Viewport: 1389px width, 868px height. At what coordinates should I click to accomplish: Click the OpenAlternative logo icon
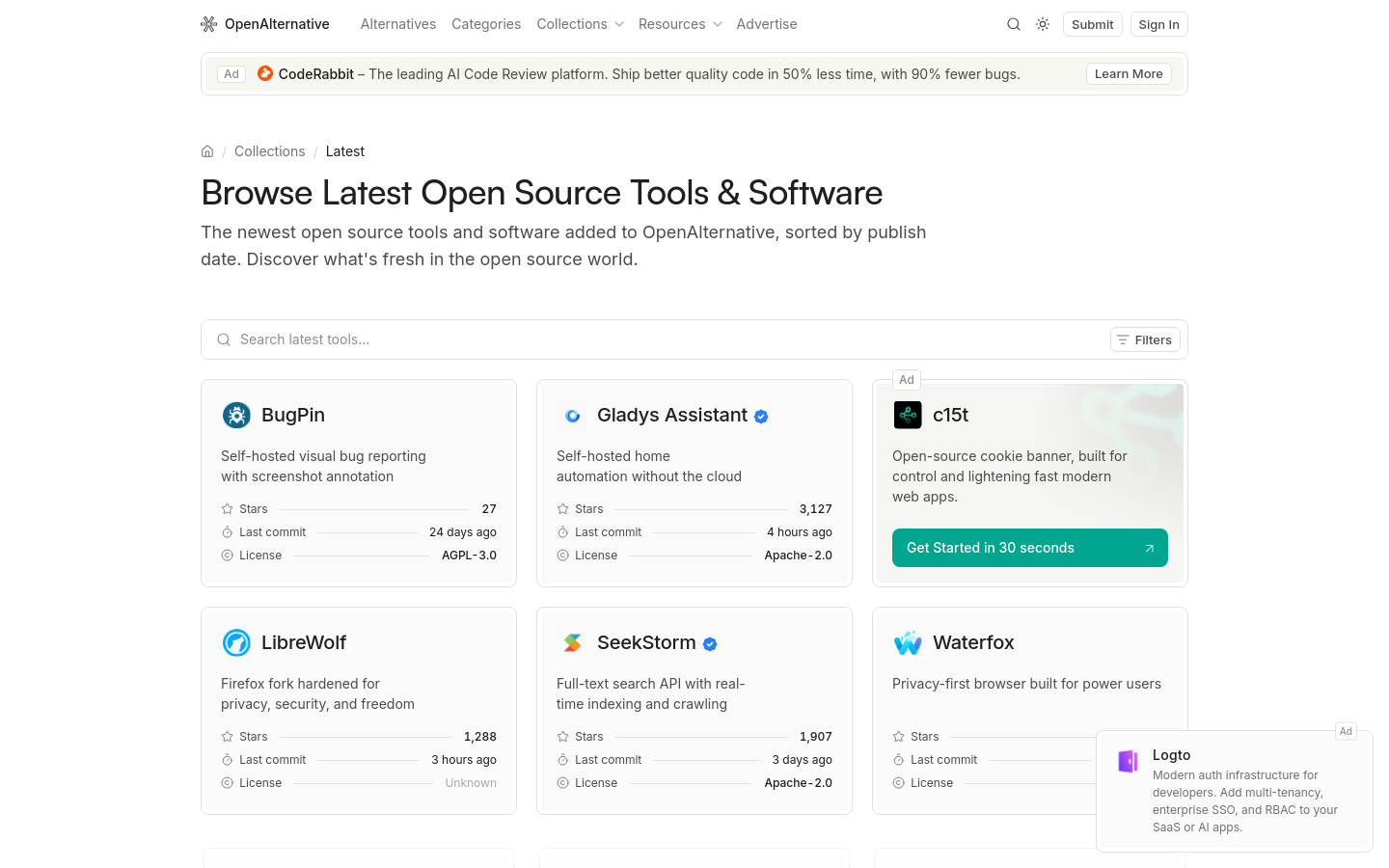(208, 24)
